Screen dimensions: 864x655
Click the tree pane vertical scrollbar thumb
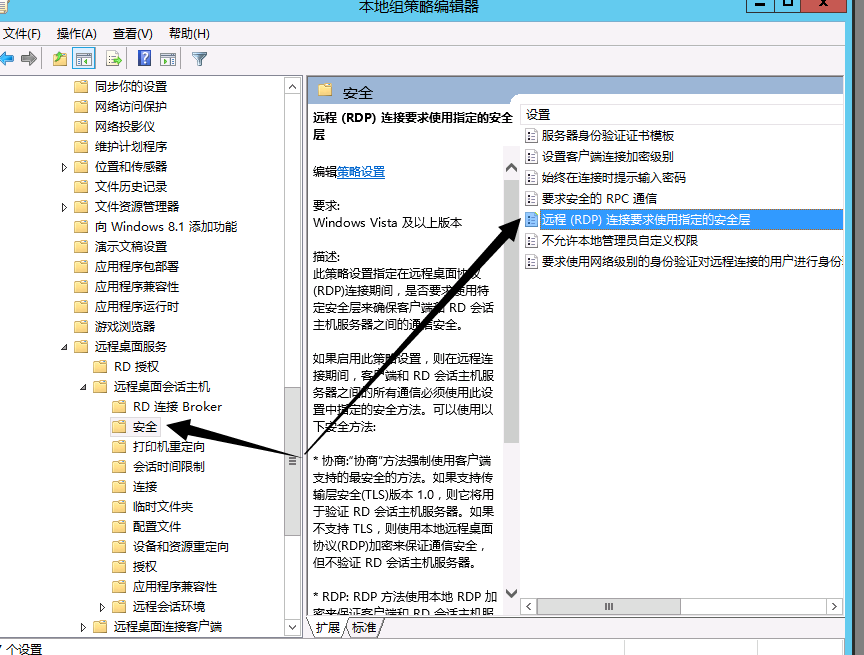pos(293,461)
